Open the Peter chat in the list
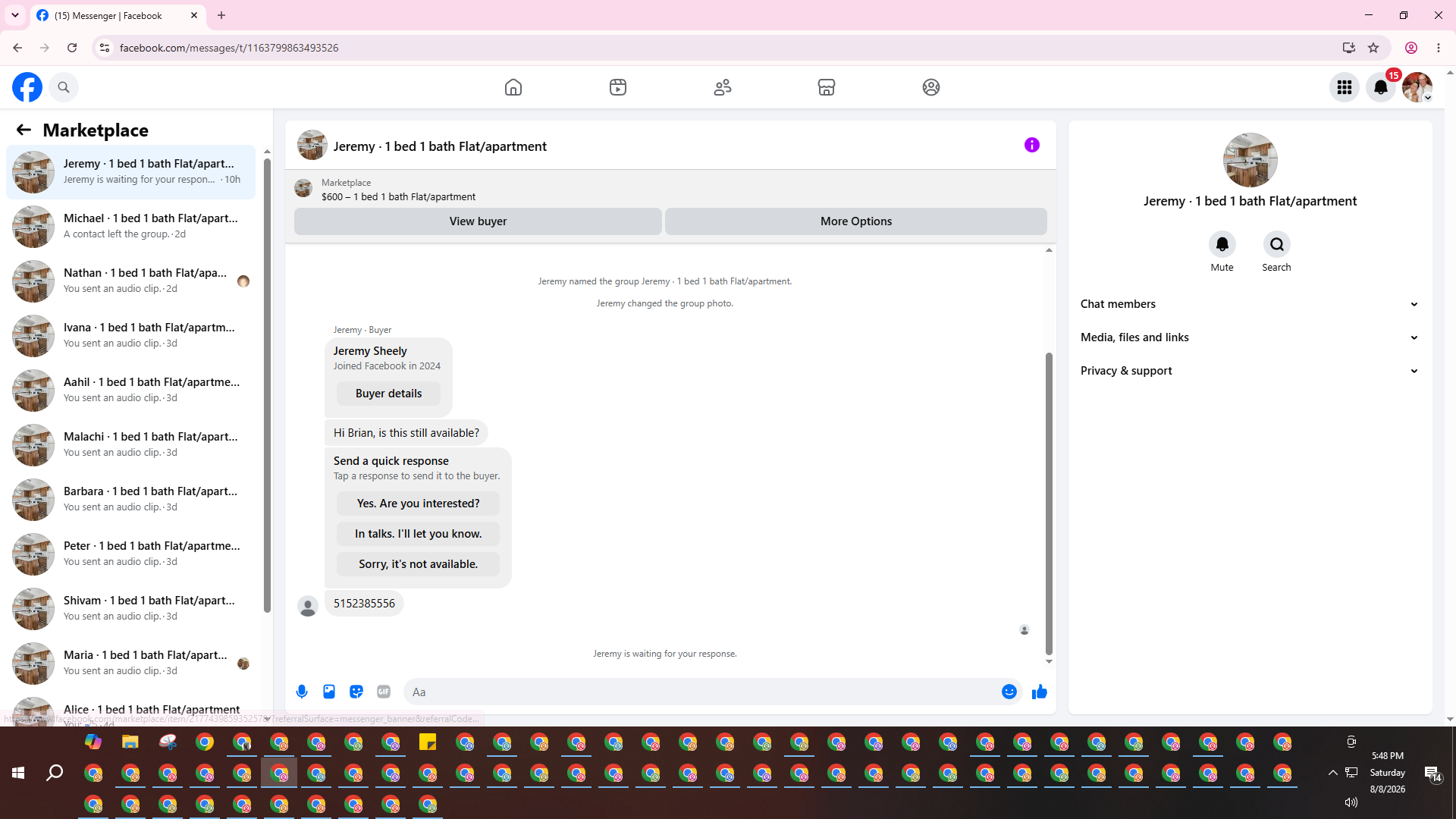 pos(130,554)
